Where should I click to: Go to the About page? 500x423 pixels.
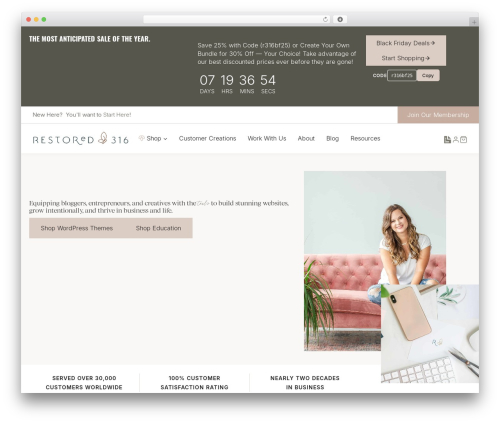pyautogui.click(x=306, y=138)
